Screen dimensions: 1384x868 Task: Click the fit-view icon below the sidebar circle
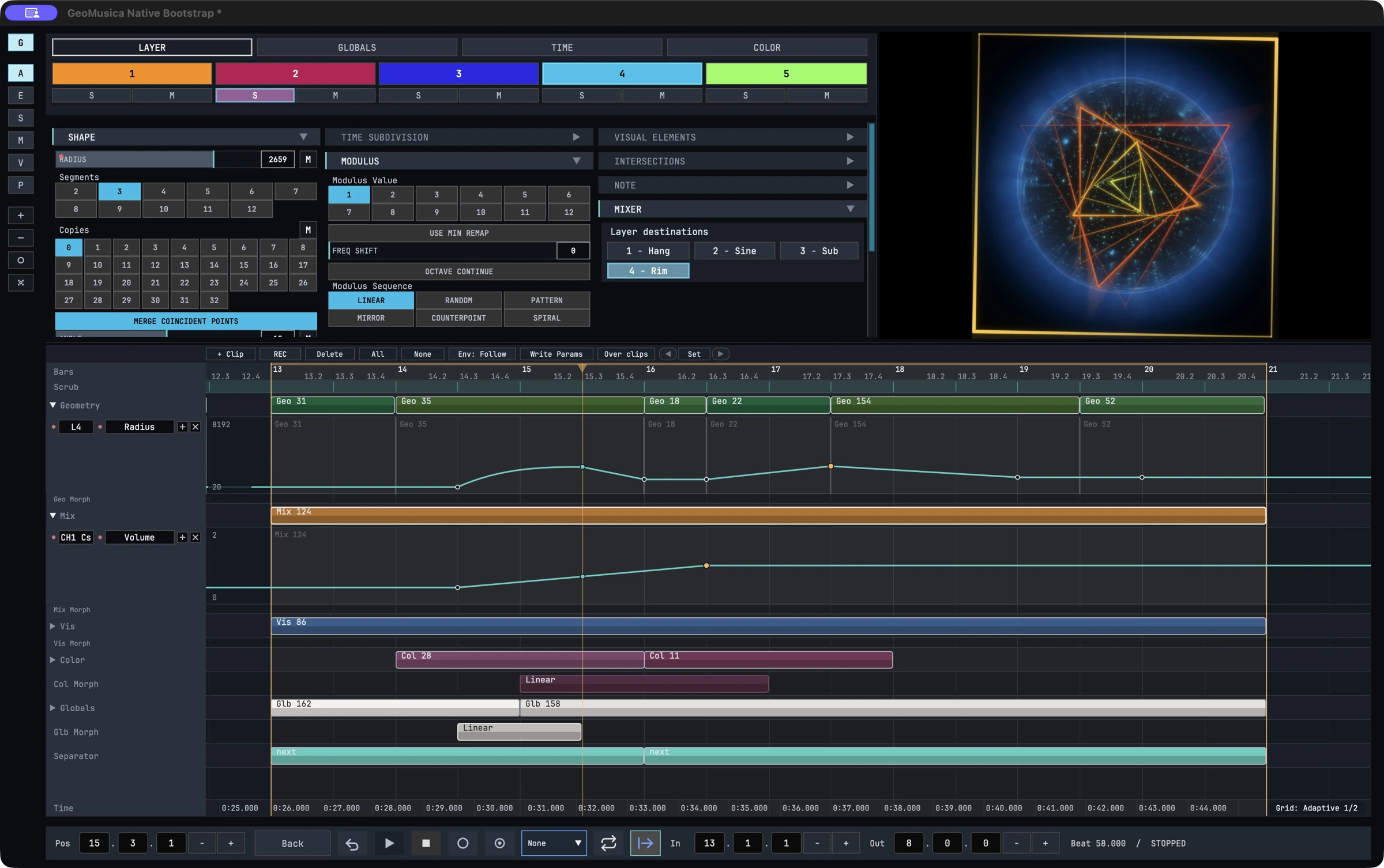21,283
